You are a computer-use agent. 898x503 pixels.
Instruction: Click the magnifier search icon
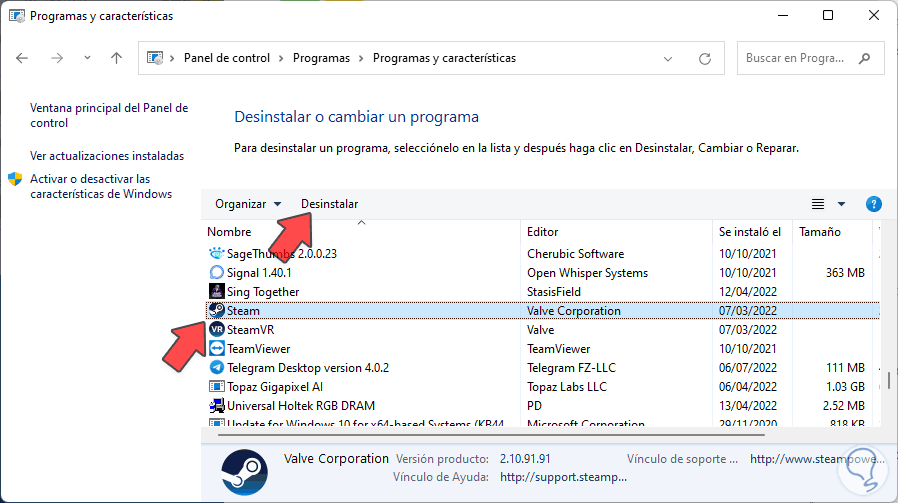point(865,58)
